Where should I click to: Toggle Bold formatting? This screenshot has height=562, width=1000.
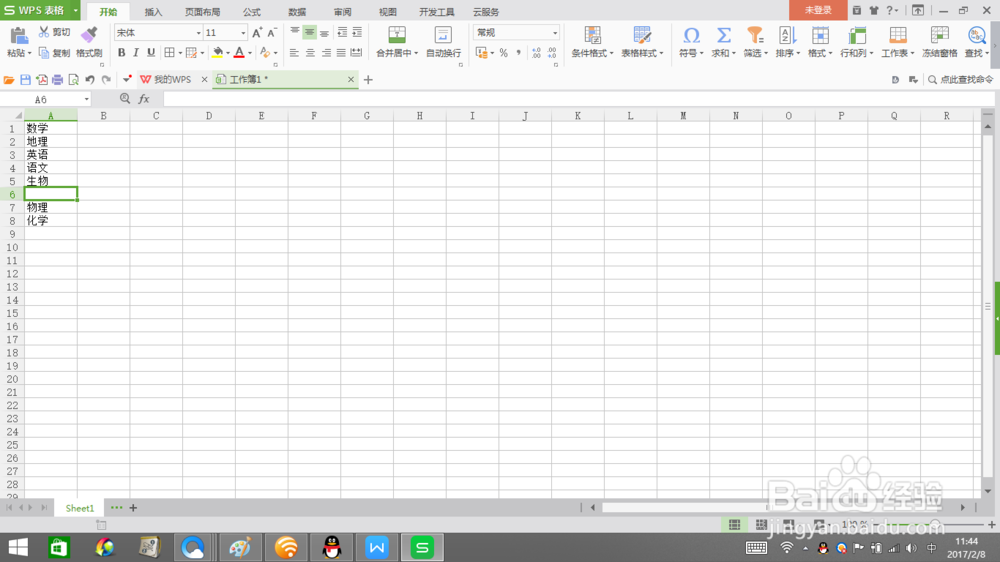121,53
